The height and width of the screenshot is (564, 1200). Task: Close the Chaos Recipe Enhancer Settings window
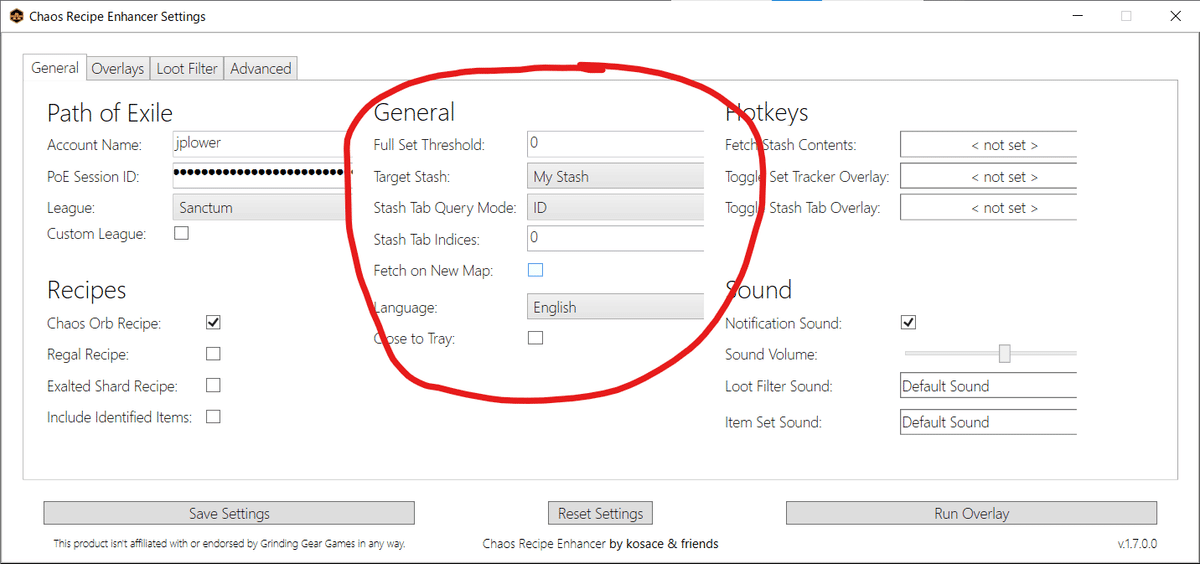tap(1173, 16)
